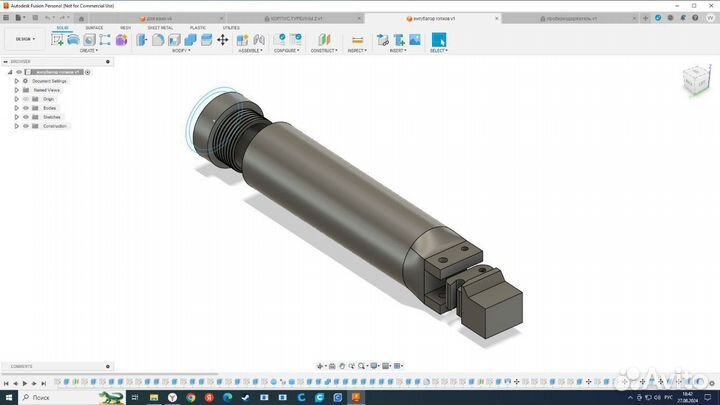Click the Select tool icon
Image resolution: width=720 pixels, height=405 pixels.
438,39
